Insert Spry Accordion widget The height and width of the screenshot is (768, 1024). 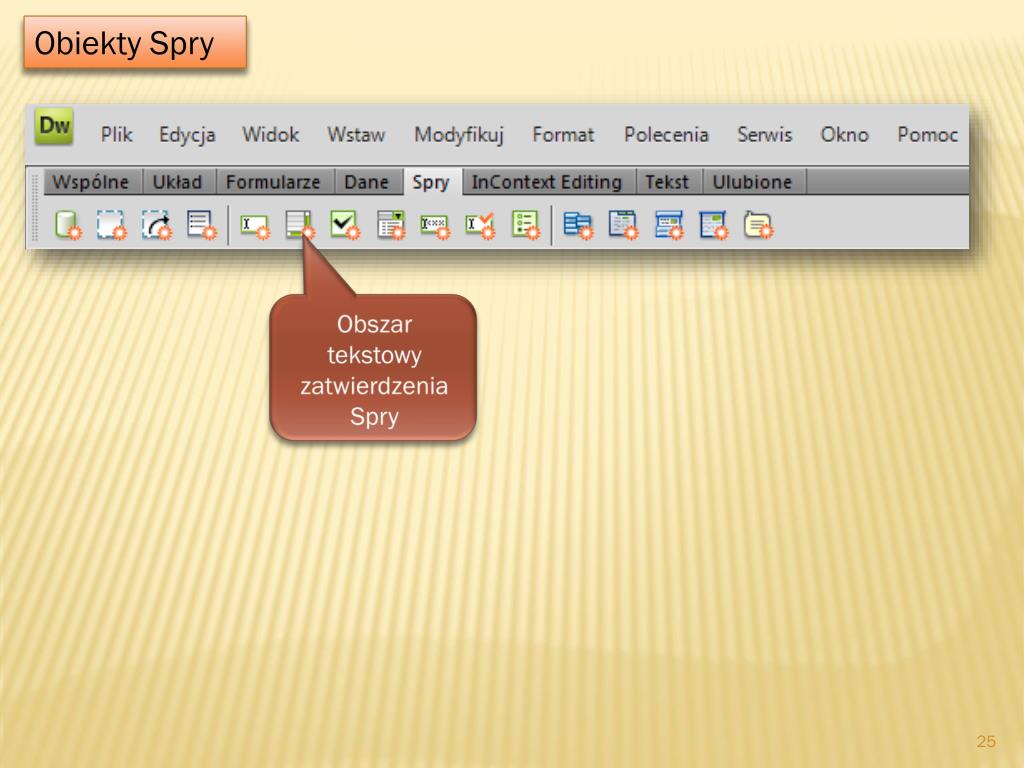coord(669,225)
